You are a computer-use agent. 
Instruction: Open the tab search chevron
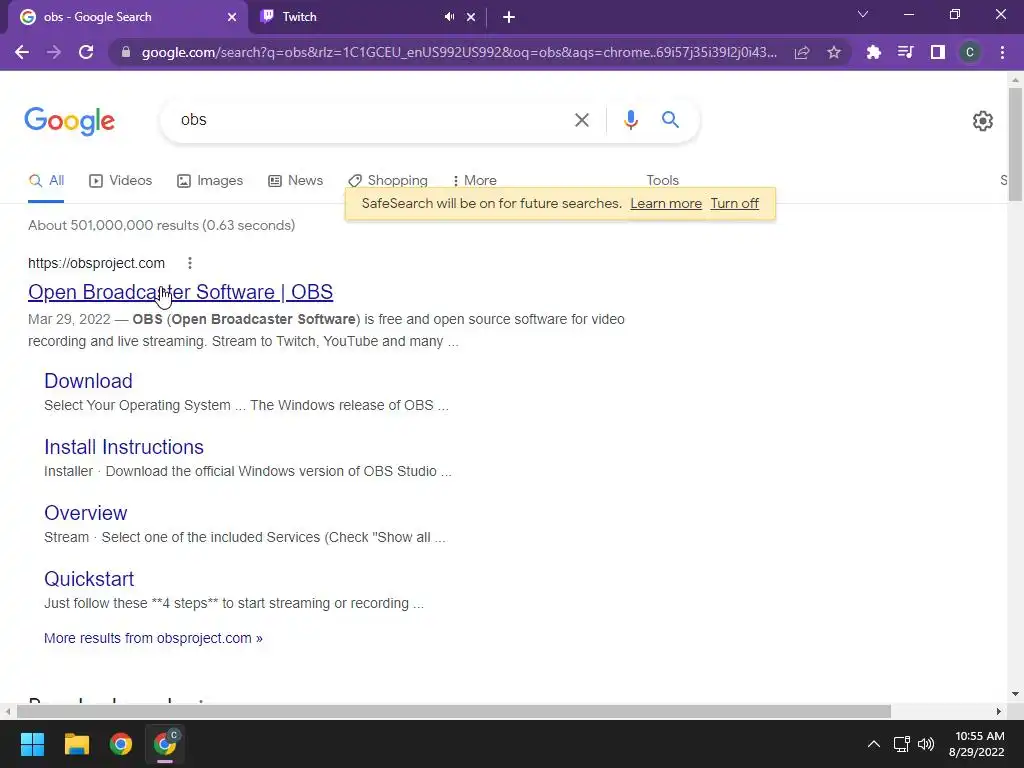(863, 14)
